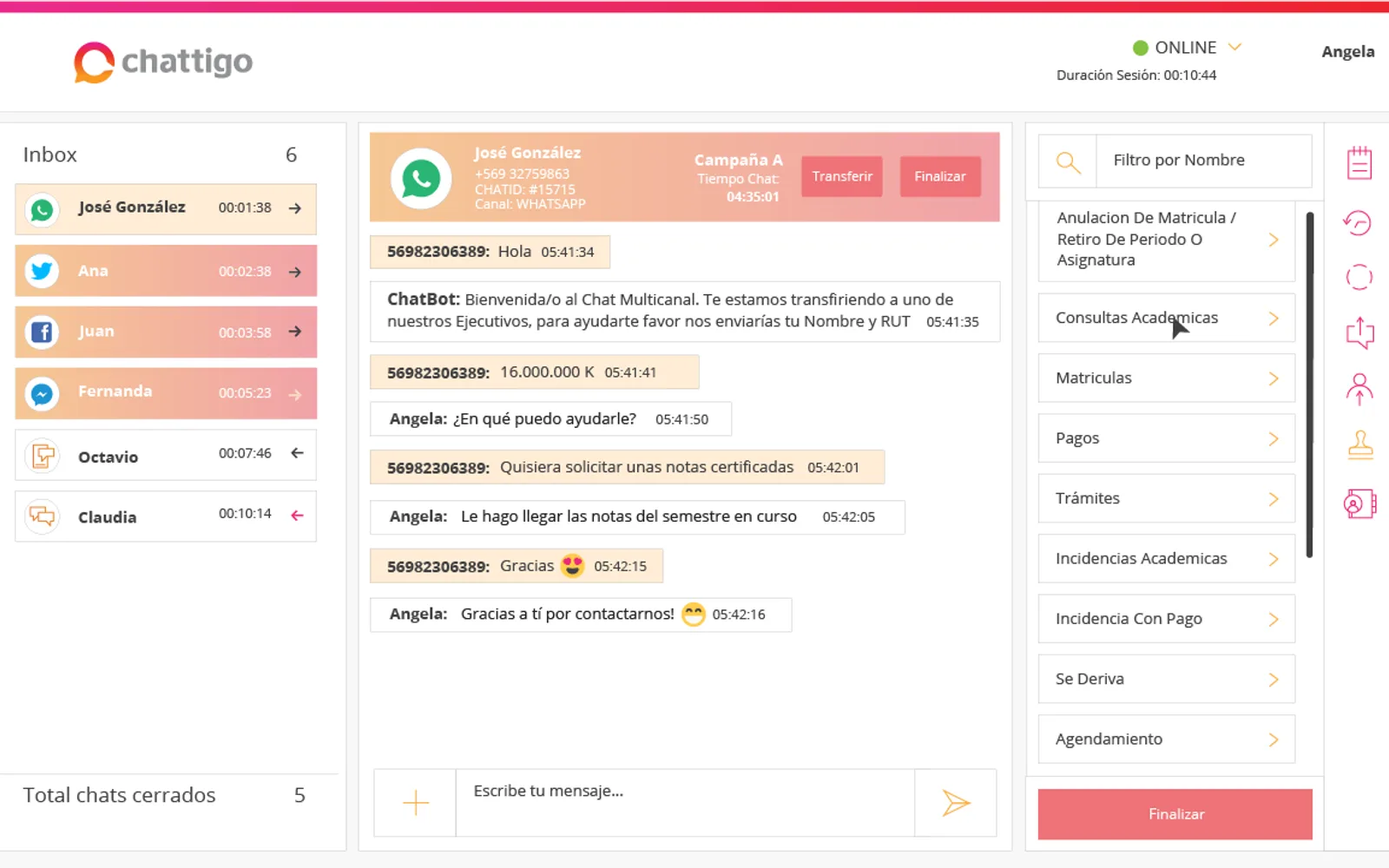Click the send message paper plane icon
The width and height of the screenshot is (1389, 868).
[956, 803]
